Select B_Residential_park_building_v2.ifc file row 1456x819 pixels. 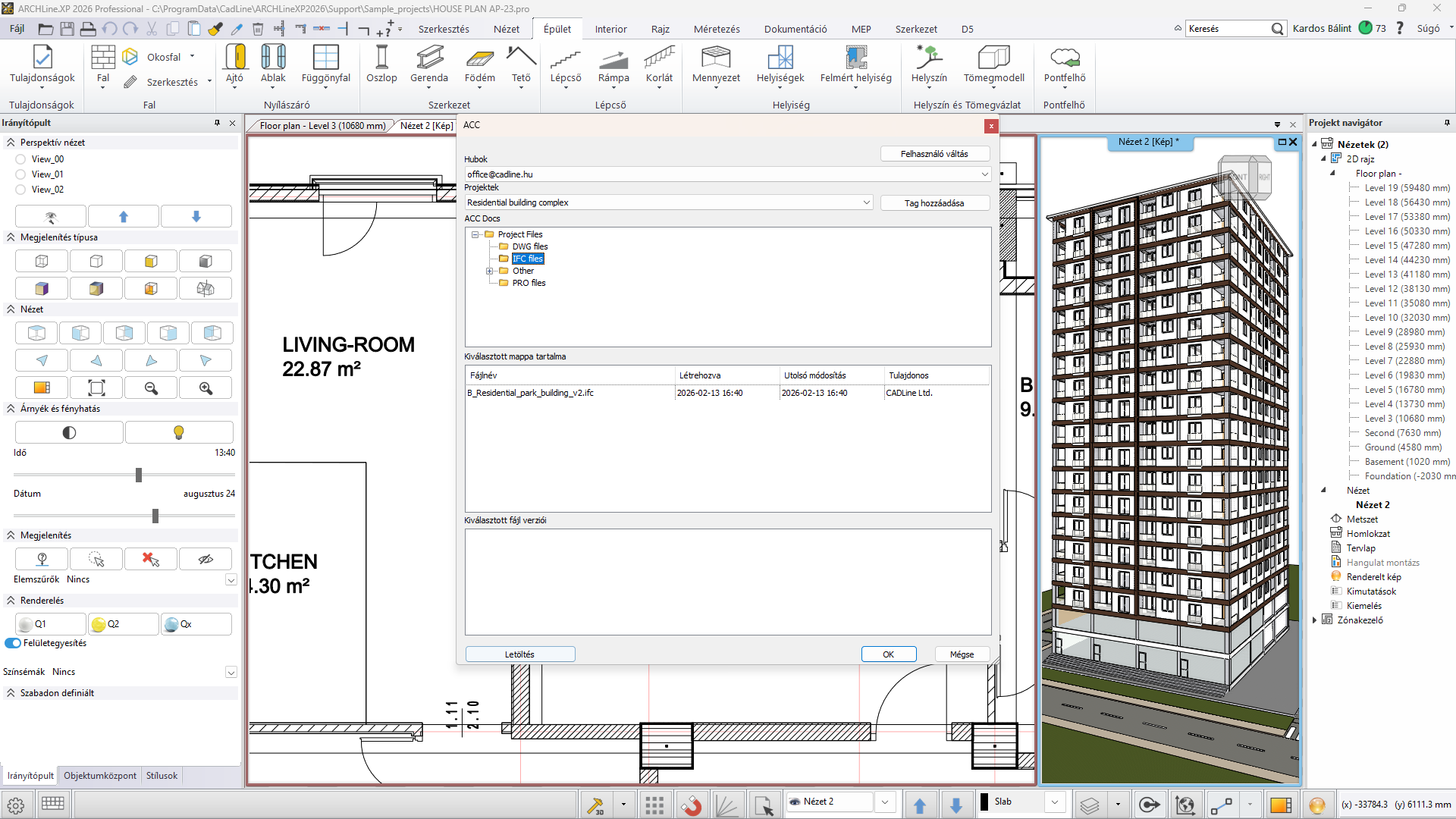[531, 393]
